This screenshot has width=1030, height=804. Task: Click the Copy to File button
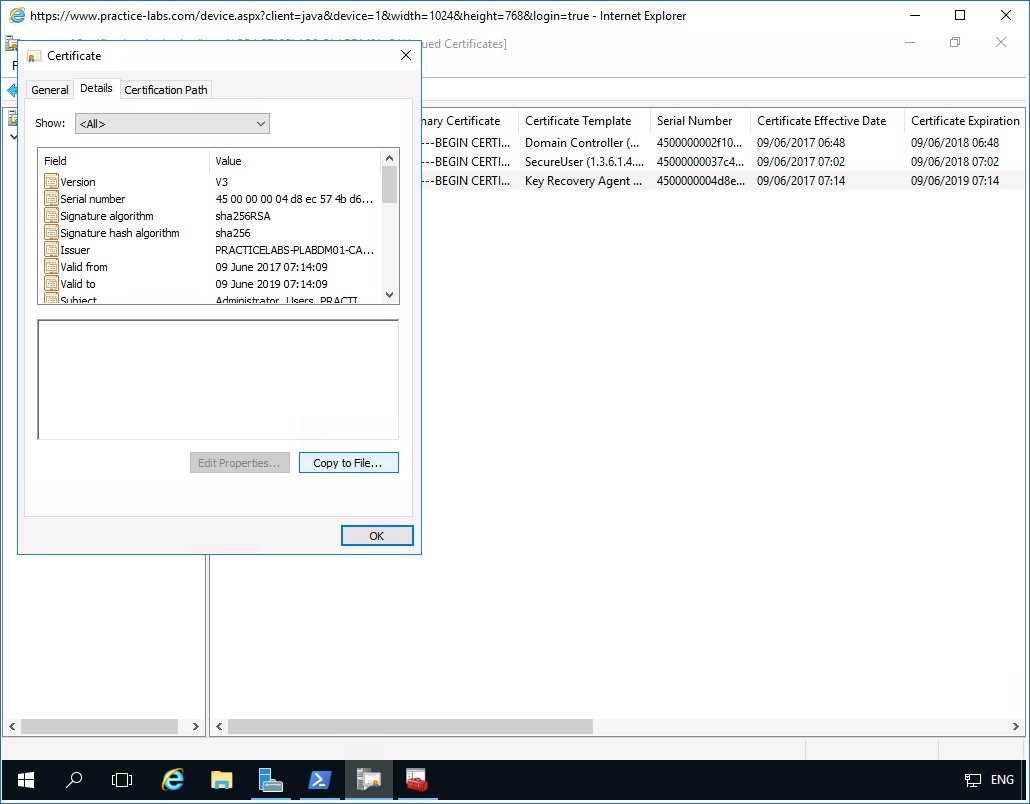coord(348,462)
